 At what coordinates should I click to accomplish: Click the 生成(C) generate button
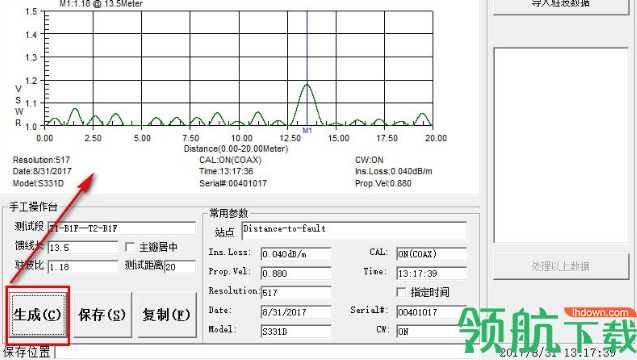[x=38, y=315]
